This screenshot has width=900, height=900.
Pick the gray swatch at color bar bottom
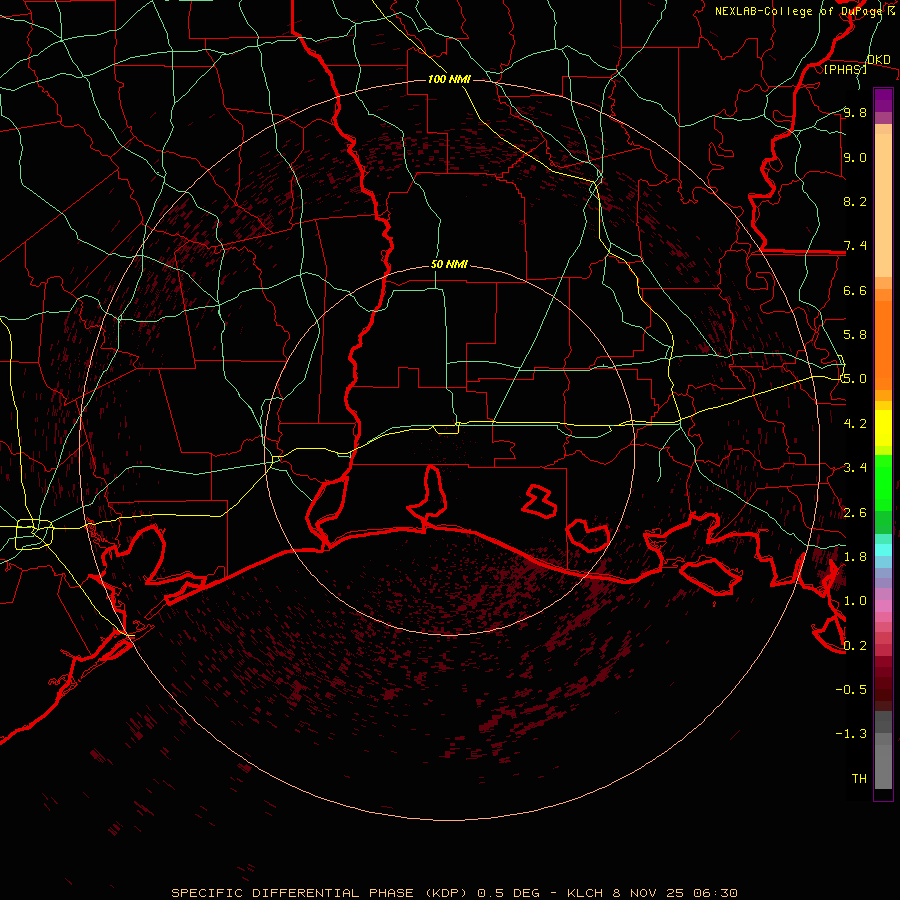pos(883,769)
